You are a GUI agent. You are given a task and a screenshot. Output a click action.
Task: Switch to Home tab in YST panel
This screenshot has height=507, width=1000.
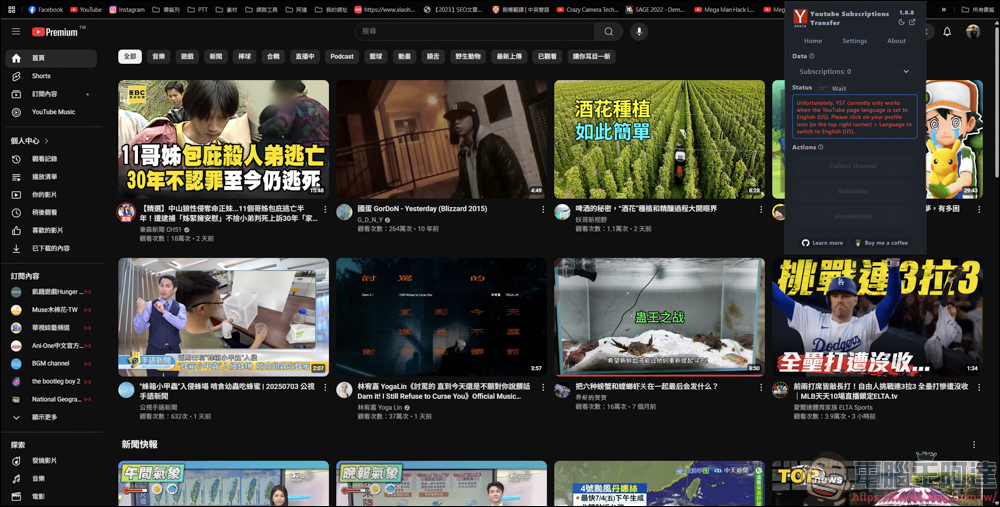pyautogui.click(x=812, y=41)
